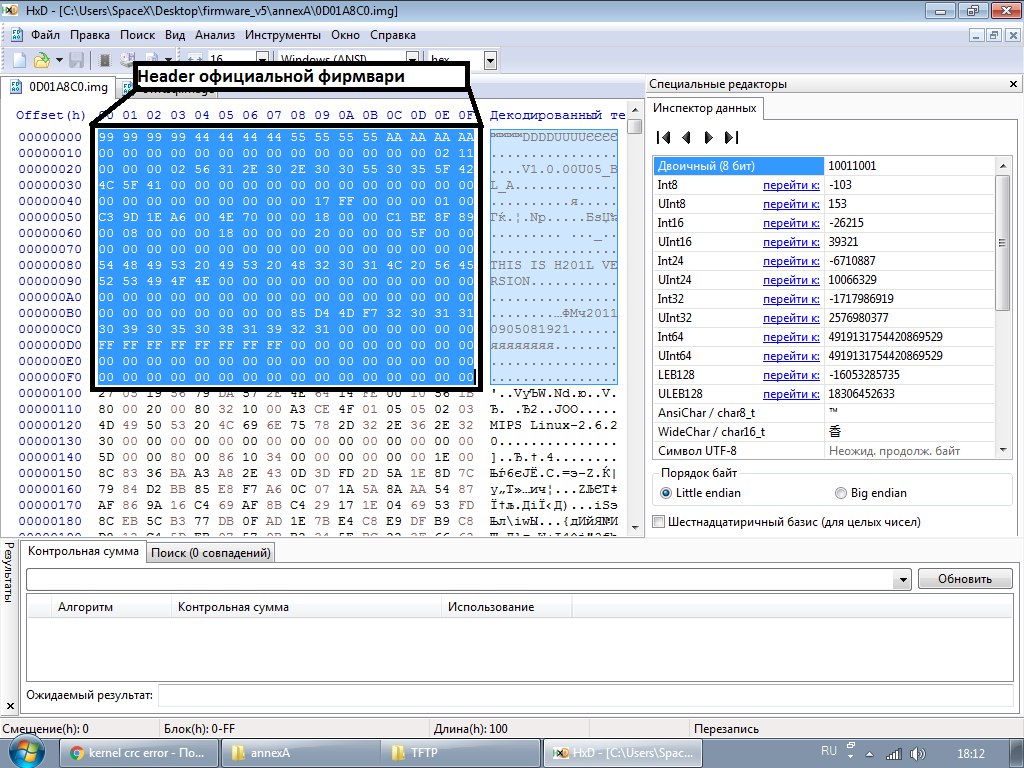Viewport: 1024px width, 768px height.
Task: Select the 0D01A8C0.img file tab
Action: (59, 87)
